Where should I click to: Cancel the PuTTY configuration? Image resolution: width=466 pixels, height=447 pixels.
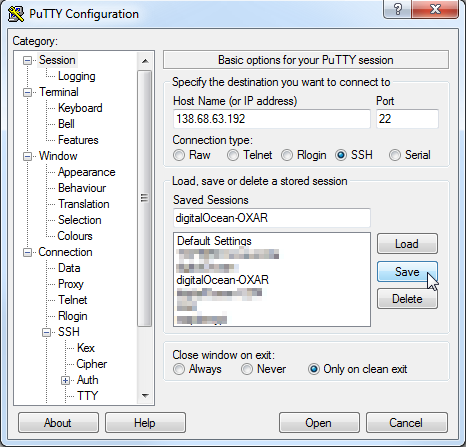(406, 423)
